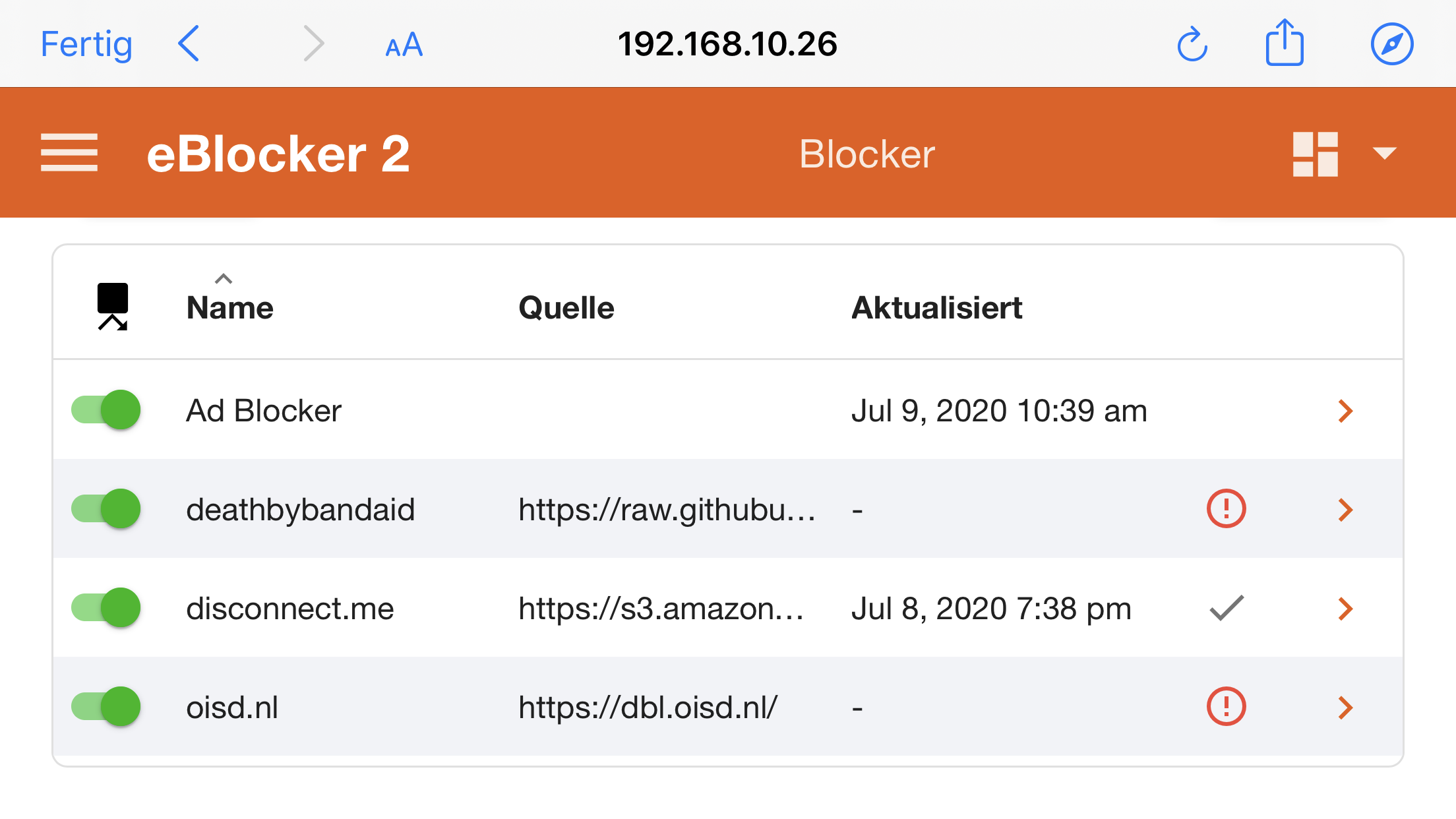Viewport: 1456px width, 819px height.
Task: Open the eBlocker hamburger menu
Action: pos(69,153)
